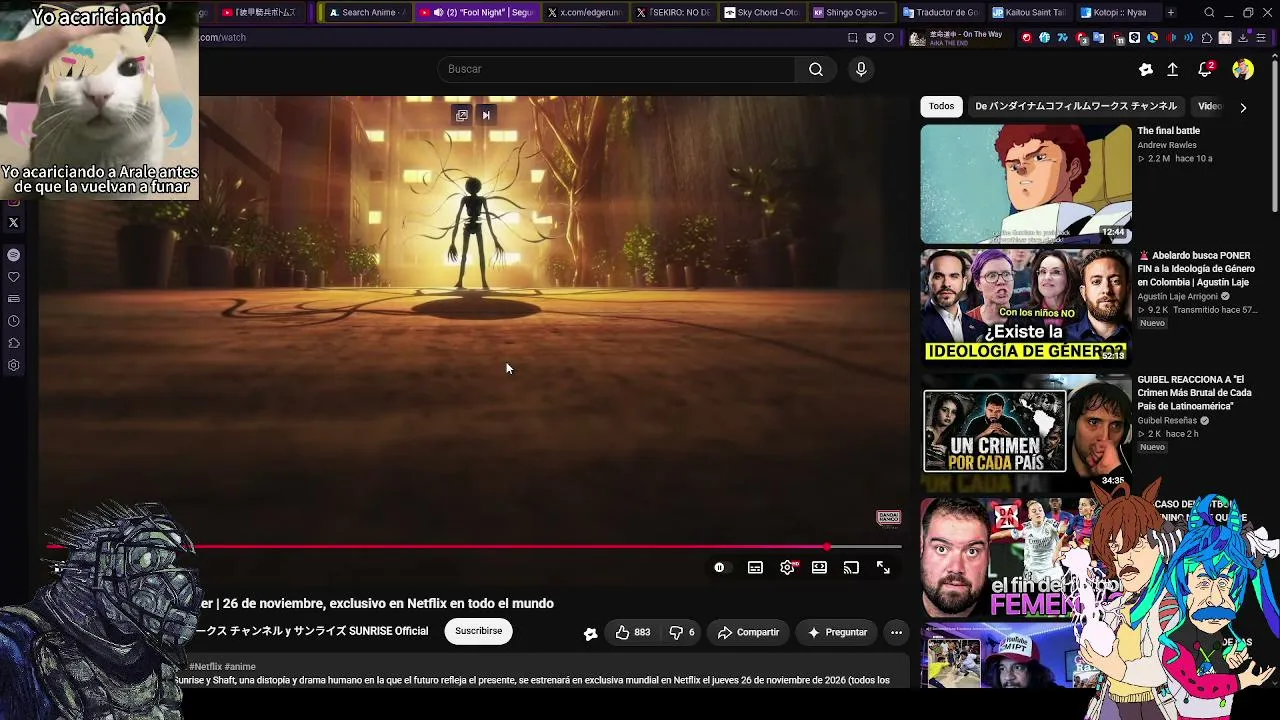Open the Un Crimen Por Cada País thumbnail

[1026, 432]
